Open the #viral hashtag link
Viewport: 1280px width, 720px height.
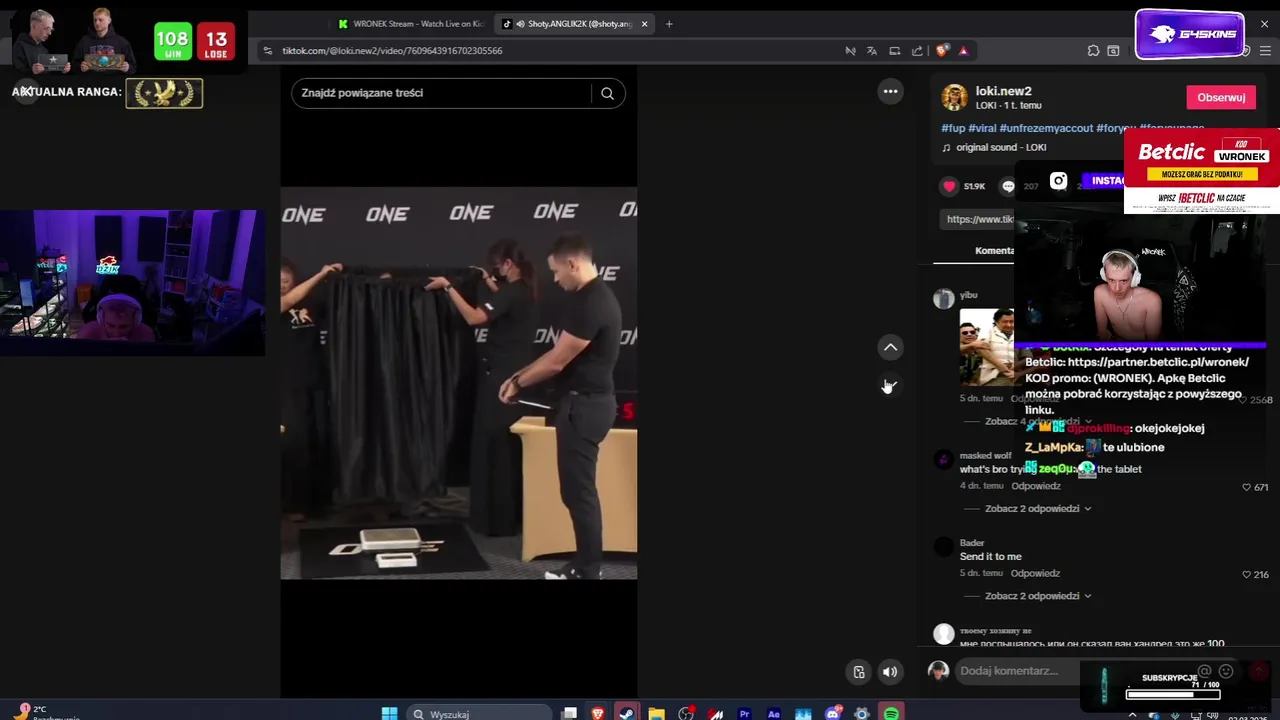coord(982,128)
